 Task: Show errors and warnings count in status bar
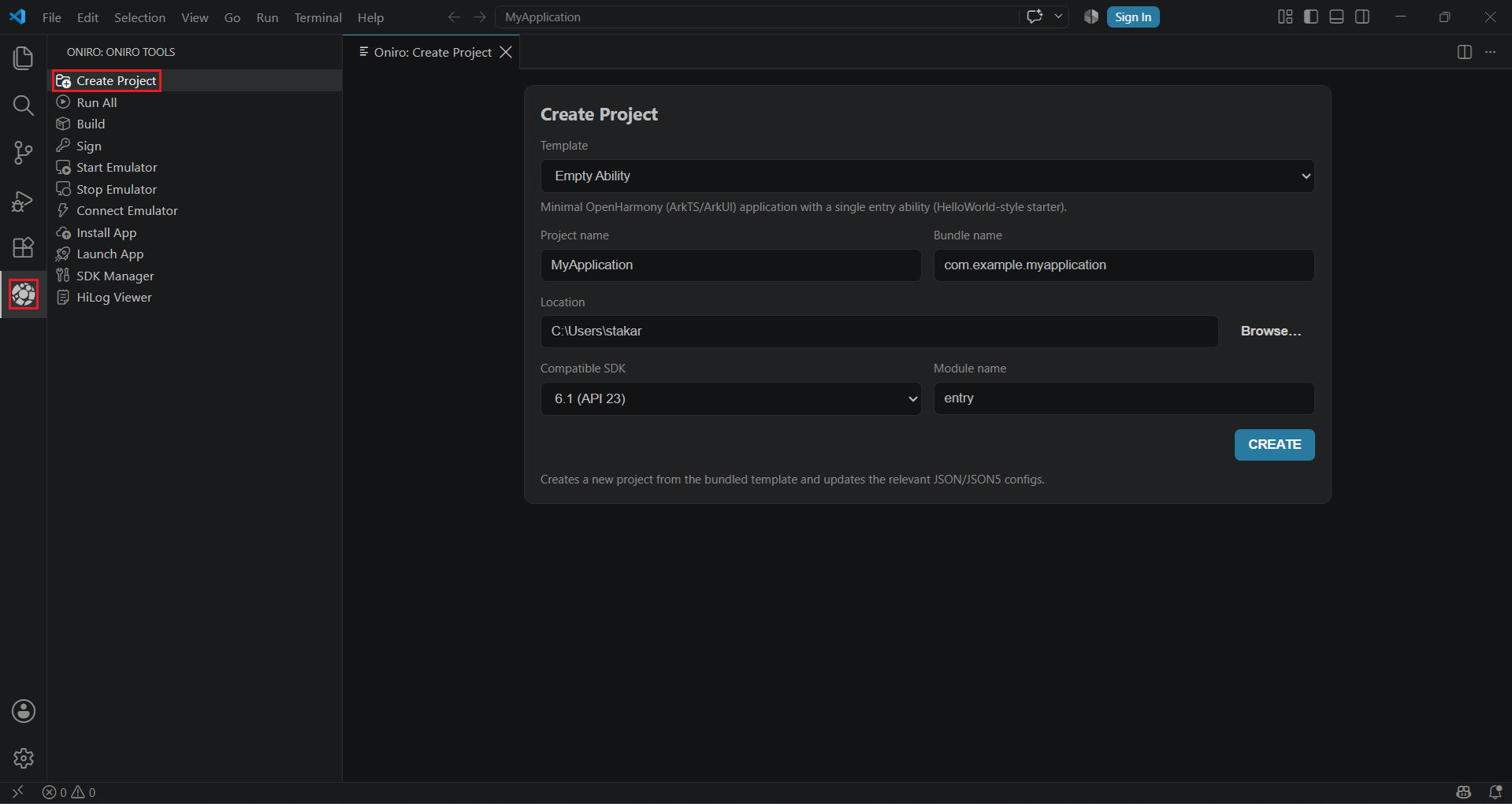pyautogui.click(x=69, y=792)
